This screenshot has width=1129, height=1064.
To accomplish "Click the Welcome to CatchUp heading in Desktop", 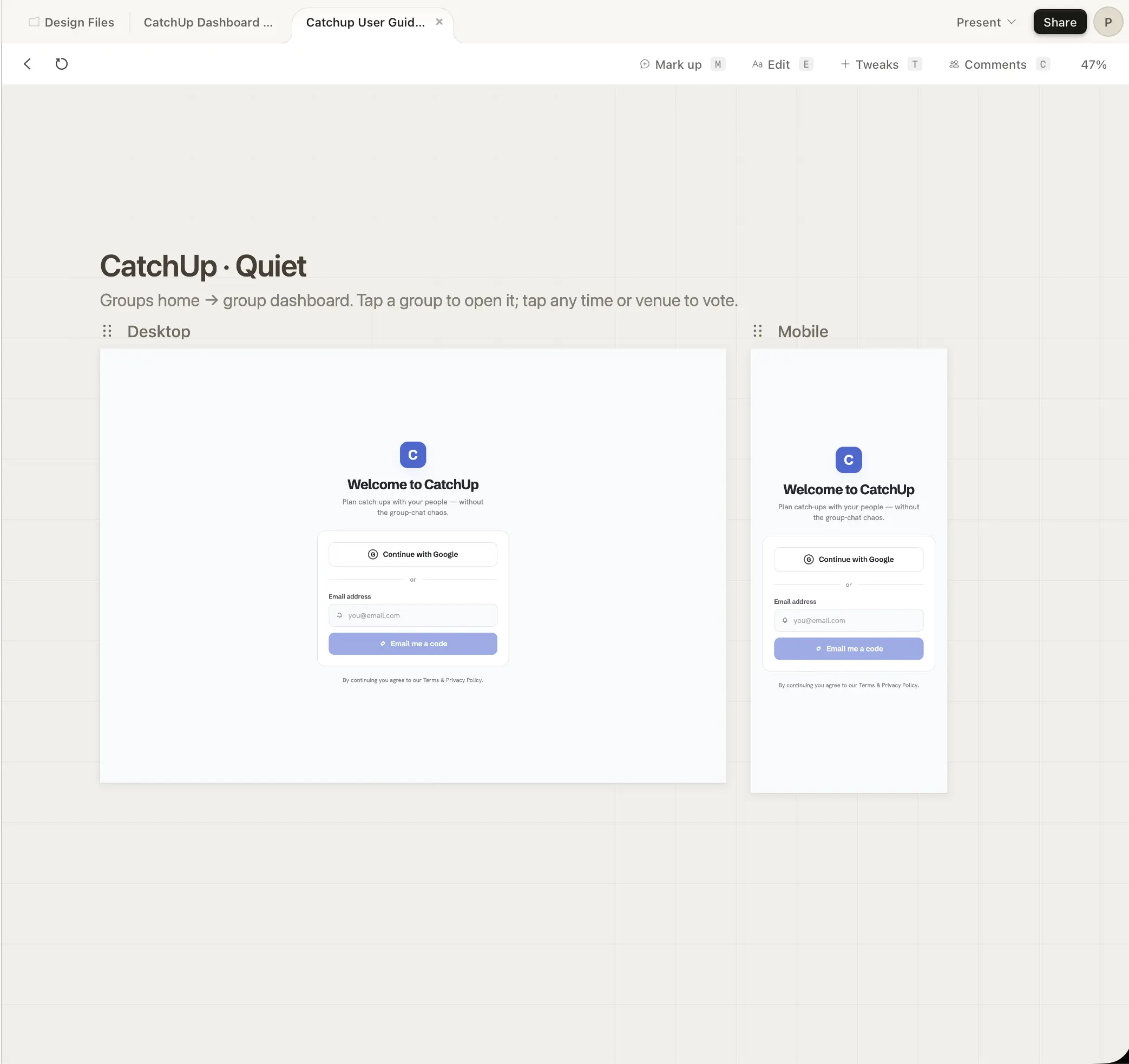I will 413,484.
